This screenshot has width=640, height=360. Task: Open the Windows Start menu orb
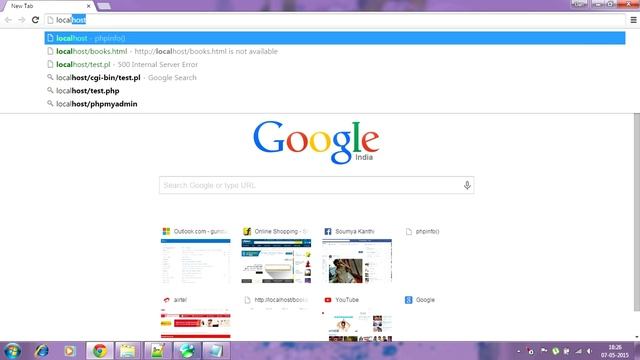tap(13, 351)
